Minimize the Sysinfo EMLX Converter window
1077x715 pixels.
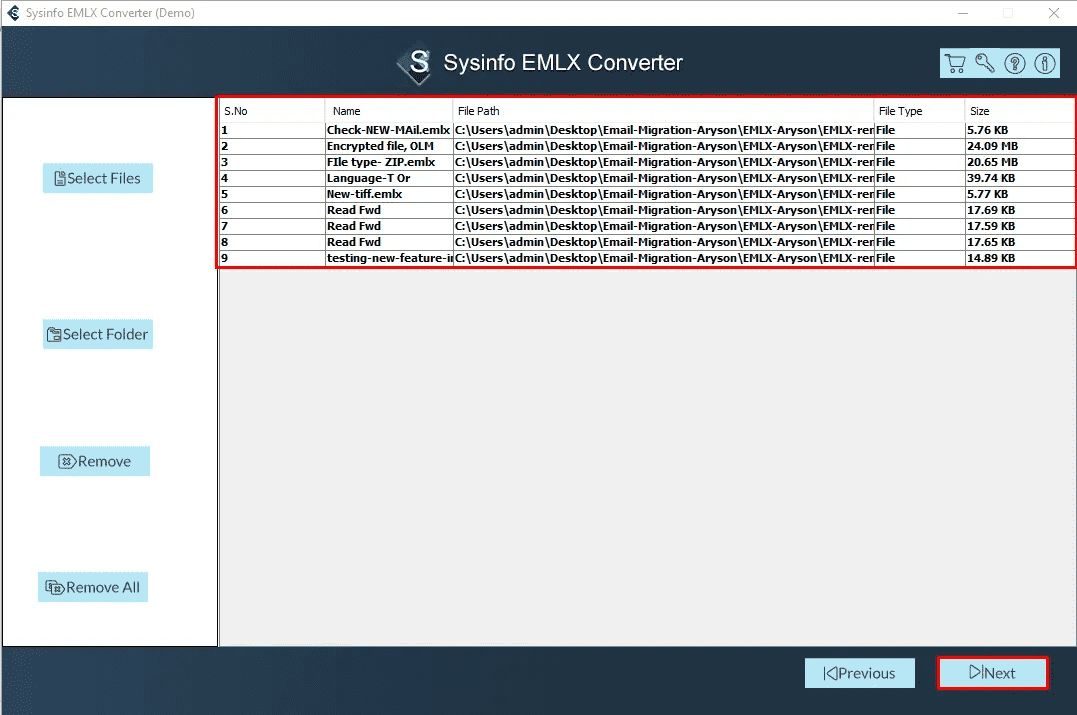(963, 13)
